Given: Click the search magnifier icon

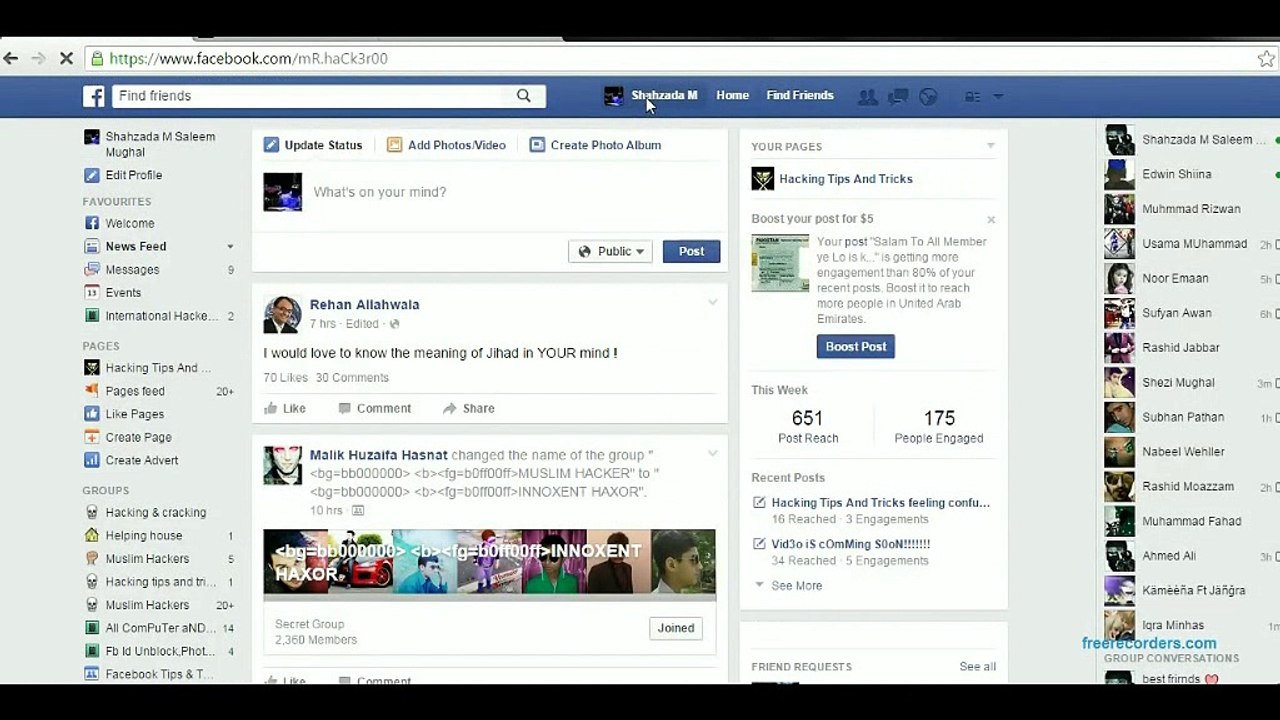Looking at the screenshot, I should click(x=523, y=96).
